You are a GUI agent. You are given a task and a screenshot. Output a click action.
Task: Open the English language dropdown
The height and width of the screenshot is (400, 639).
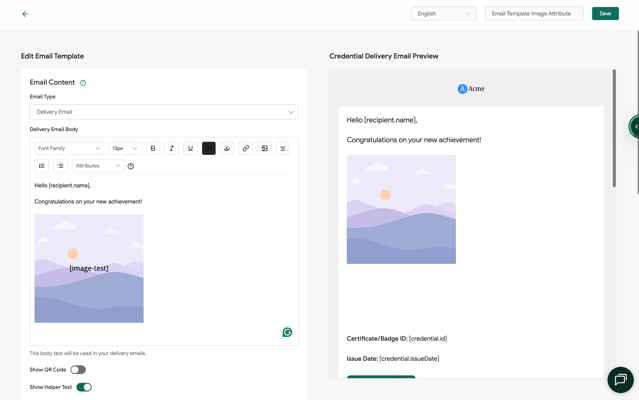pyautogui.click(x=443, y=13)
